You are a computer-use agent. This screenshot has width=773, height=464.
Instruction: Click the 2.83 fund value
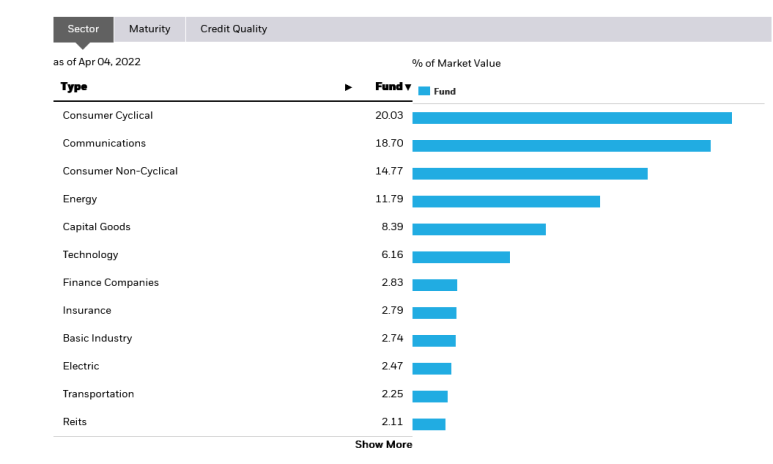[392, 283]
